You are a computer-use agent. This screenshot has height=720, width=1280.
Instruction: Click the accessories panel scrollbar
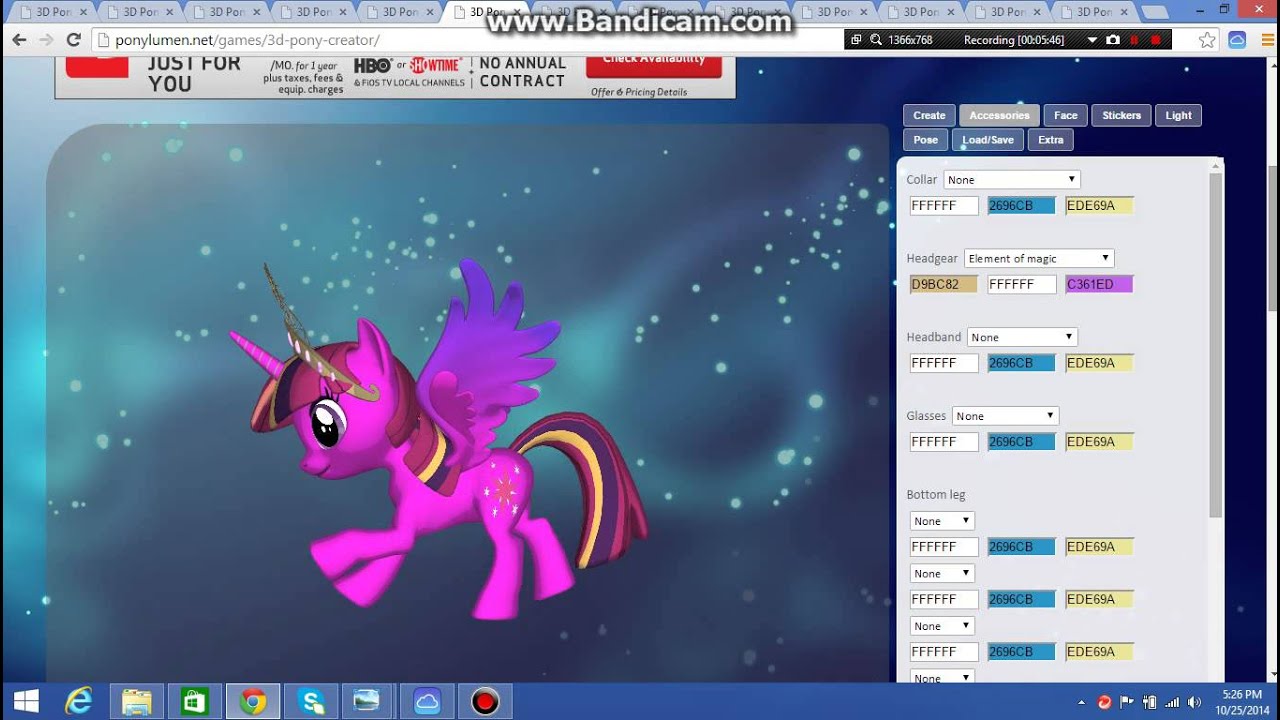coord(1216,345)
